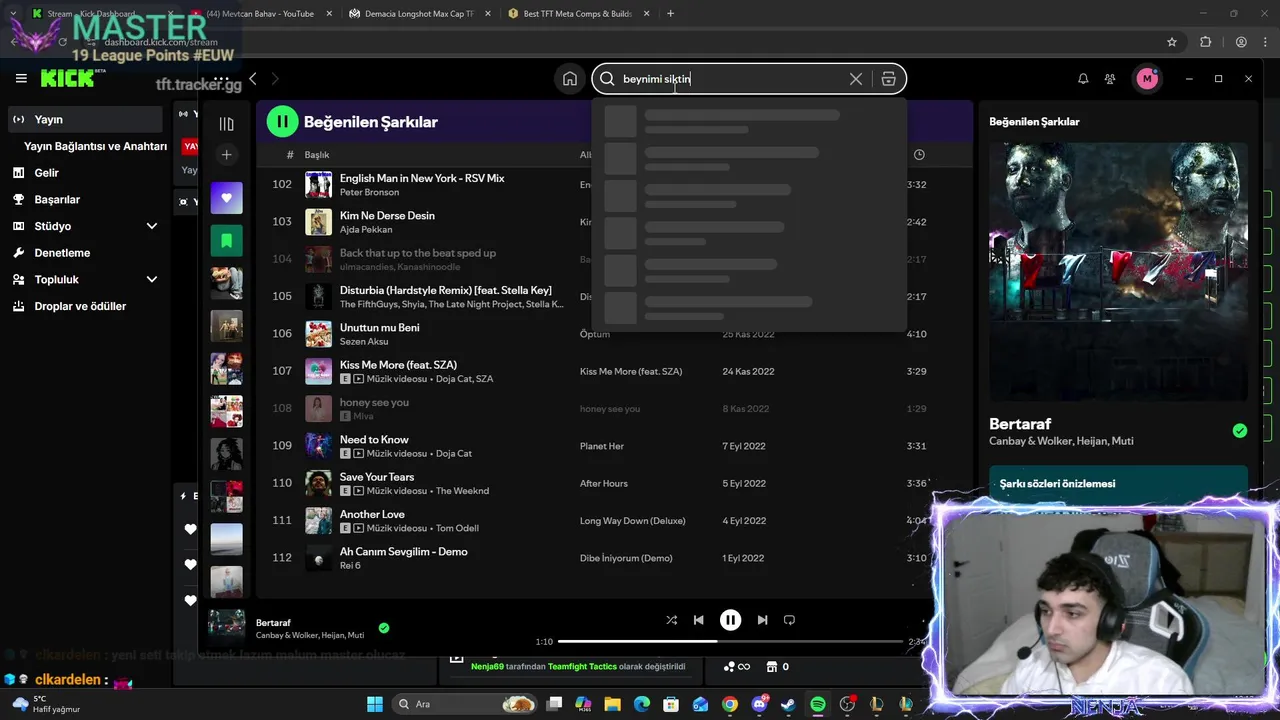Open Chrome extensions puzzle icon
Screen dimensions: 1280x720
coord(1205,42)
